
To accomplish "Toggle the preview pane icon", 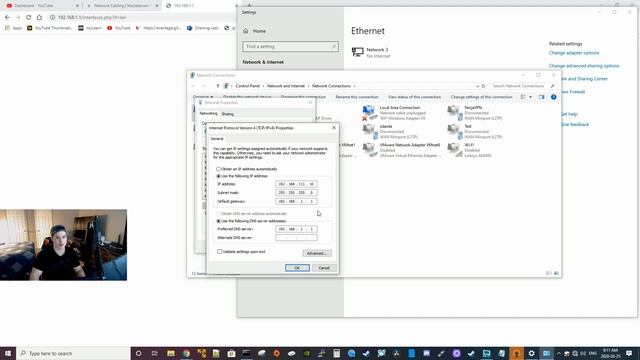I will (x=541, y=97).
